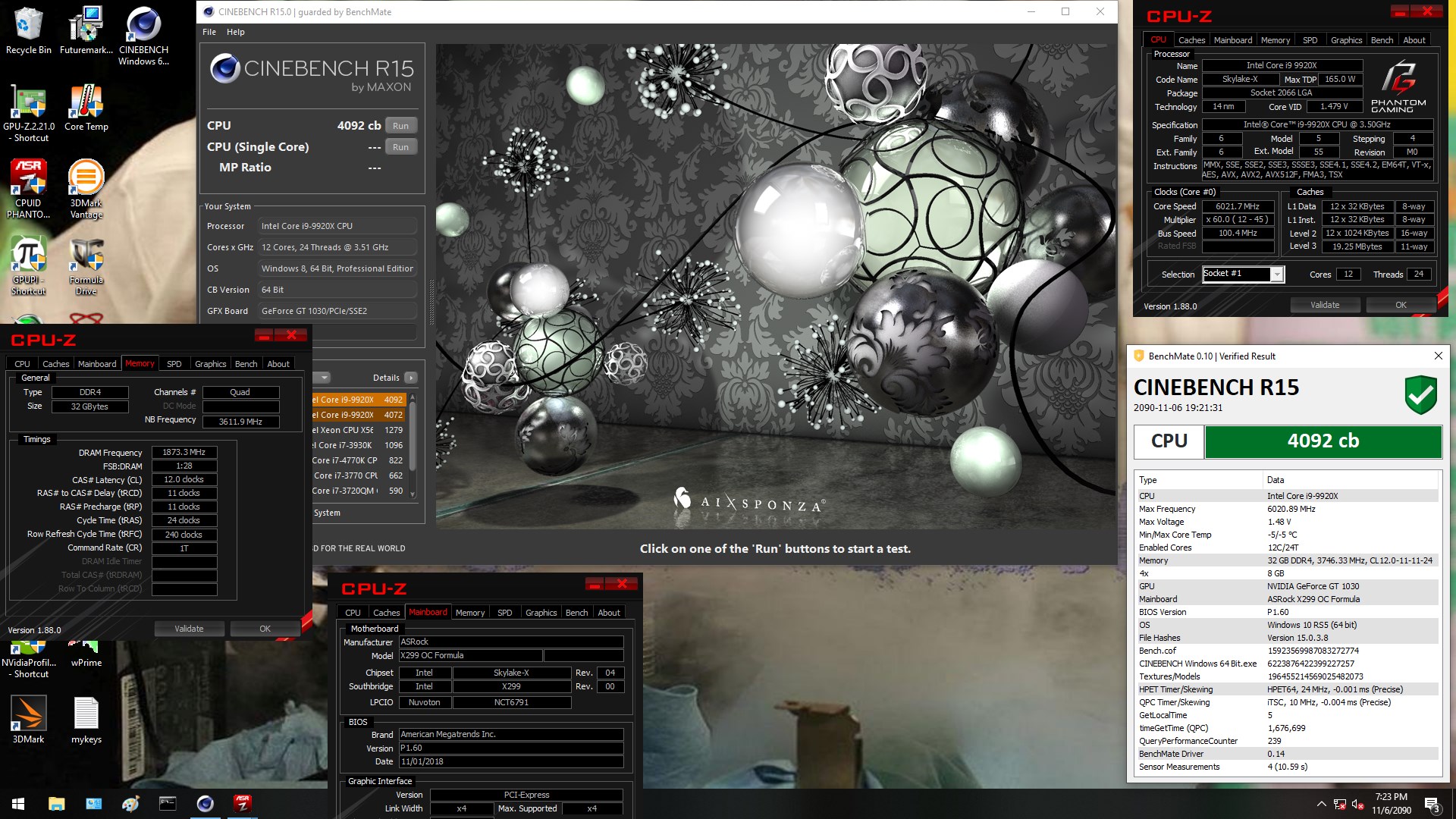This screenshot has height=819, width=1456.
Task: Open GPUPI shortcut desktop icon
Action: click(28, 265)
